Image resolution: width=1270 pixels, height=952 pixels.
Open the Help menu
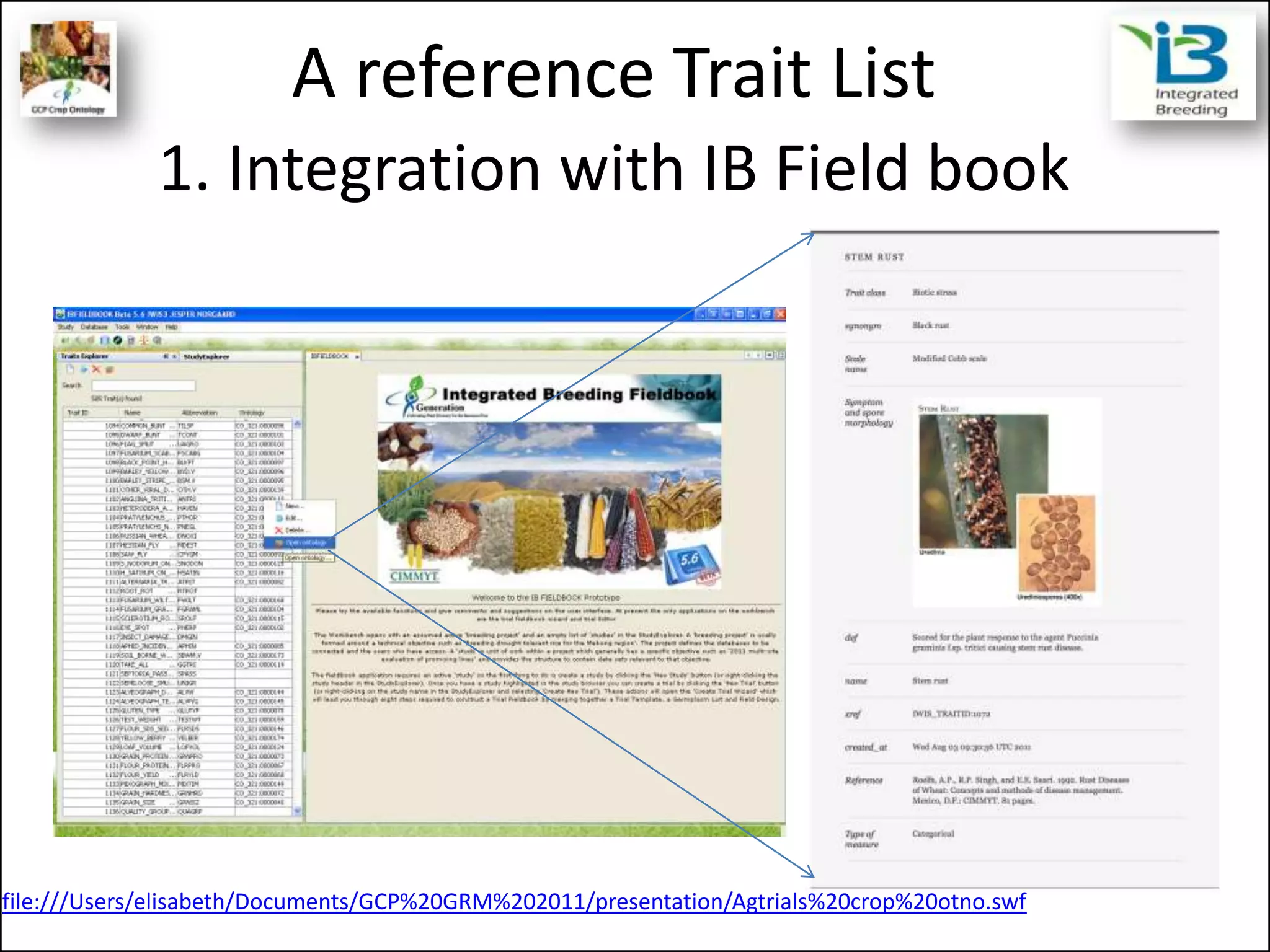[172, 327]
